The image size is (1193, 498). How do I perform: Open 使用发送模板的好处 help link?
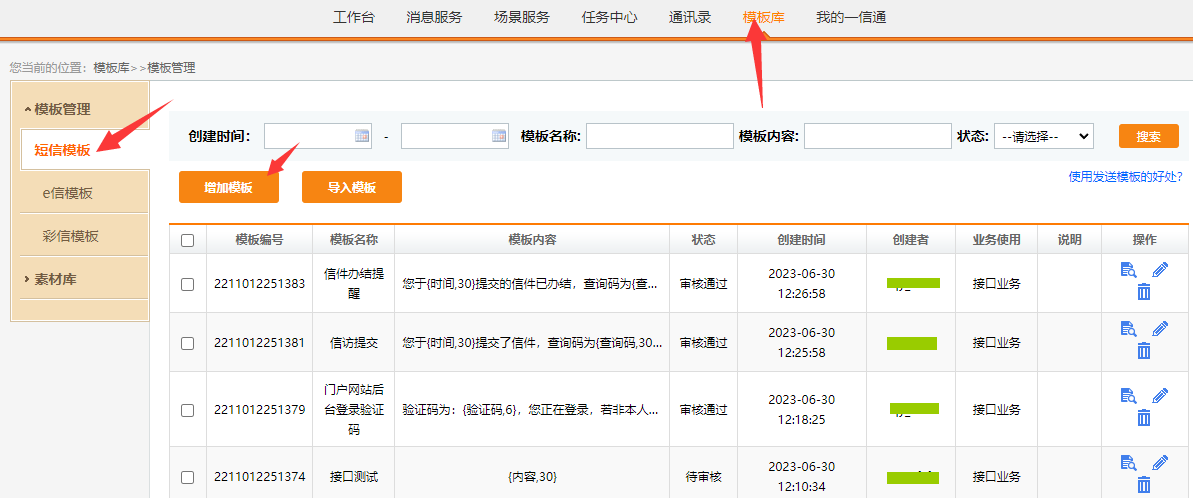pyautogui.click(x=1125, y=176)
